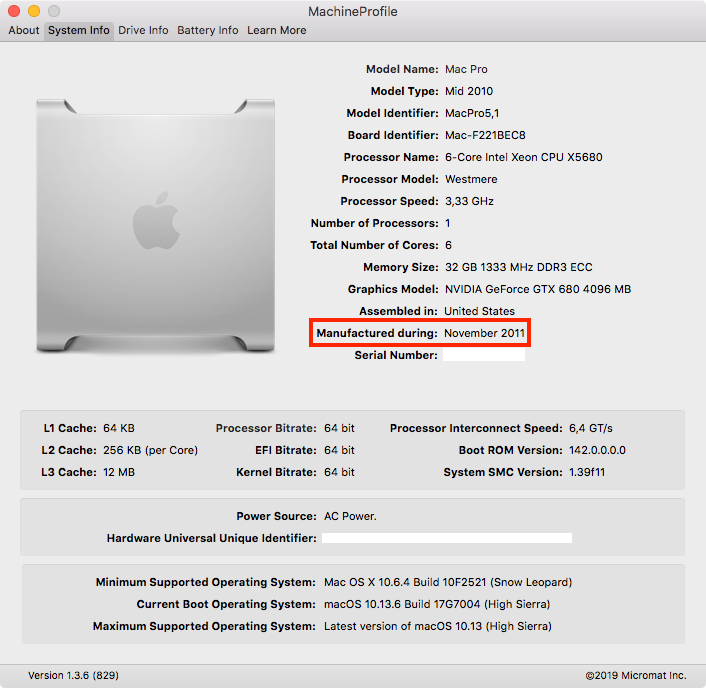Click the EFI Bitrate 64 bit value
This screenshot has width=706, height=688.
339,450
